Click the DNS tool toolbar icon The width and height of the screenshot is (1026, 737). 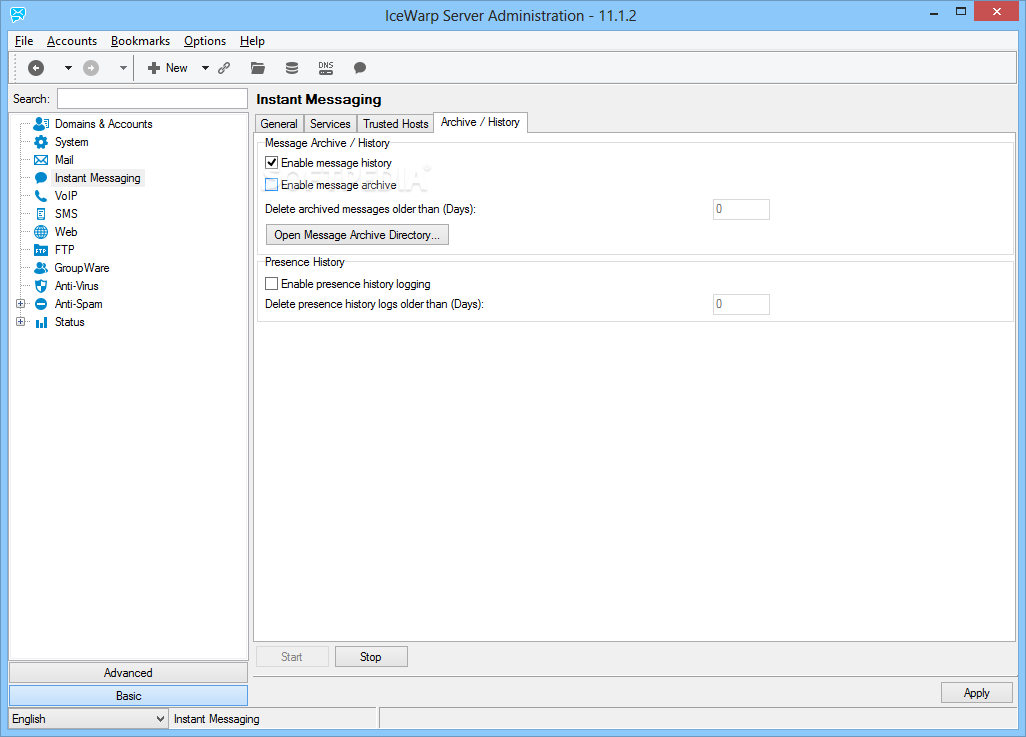[326, 67]
